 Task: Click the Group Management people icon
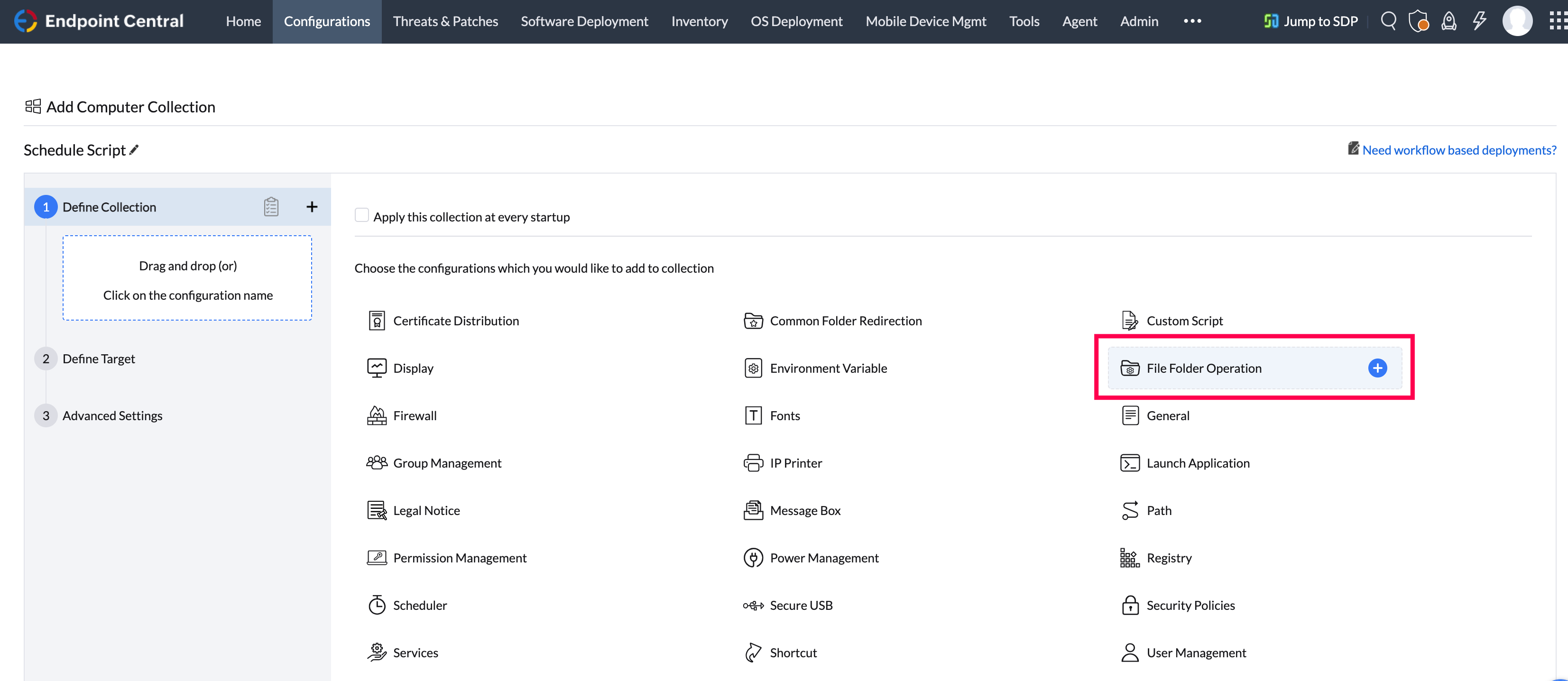(377, 463)
